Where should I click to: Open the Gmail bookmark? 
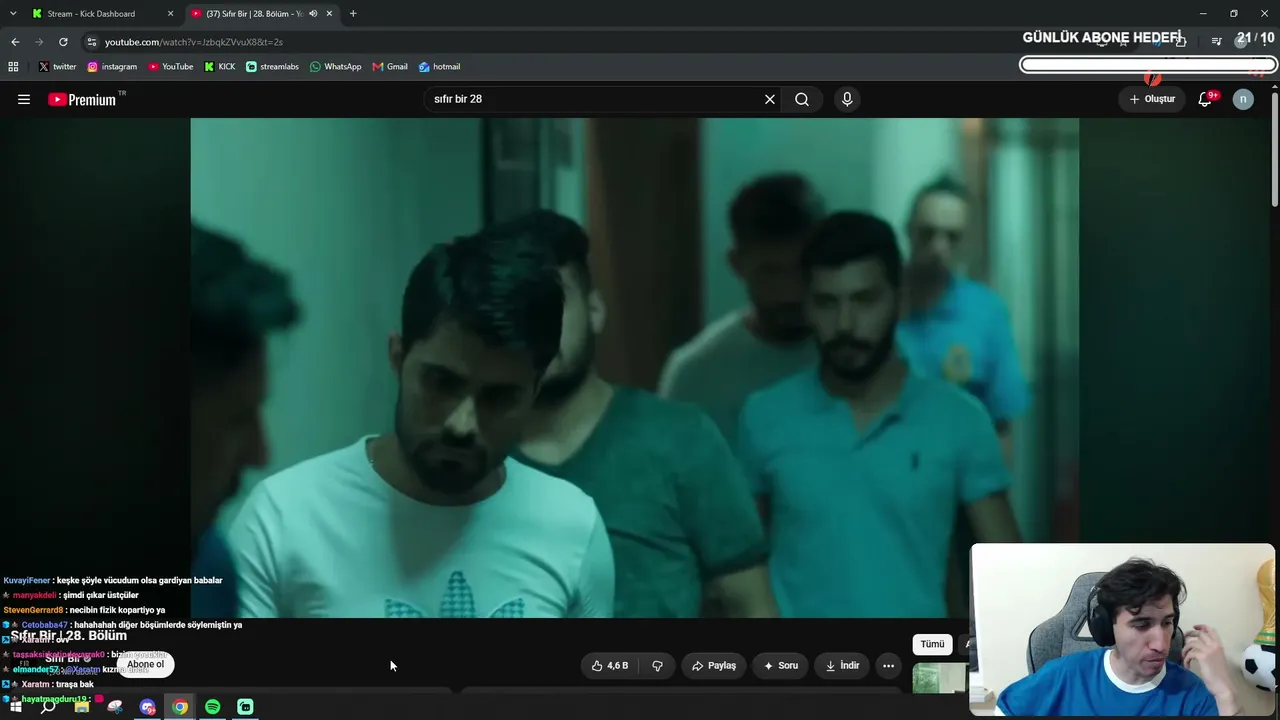coord(390,67)
